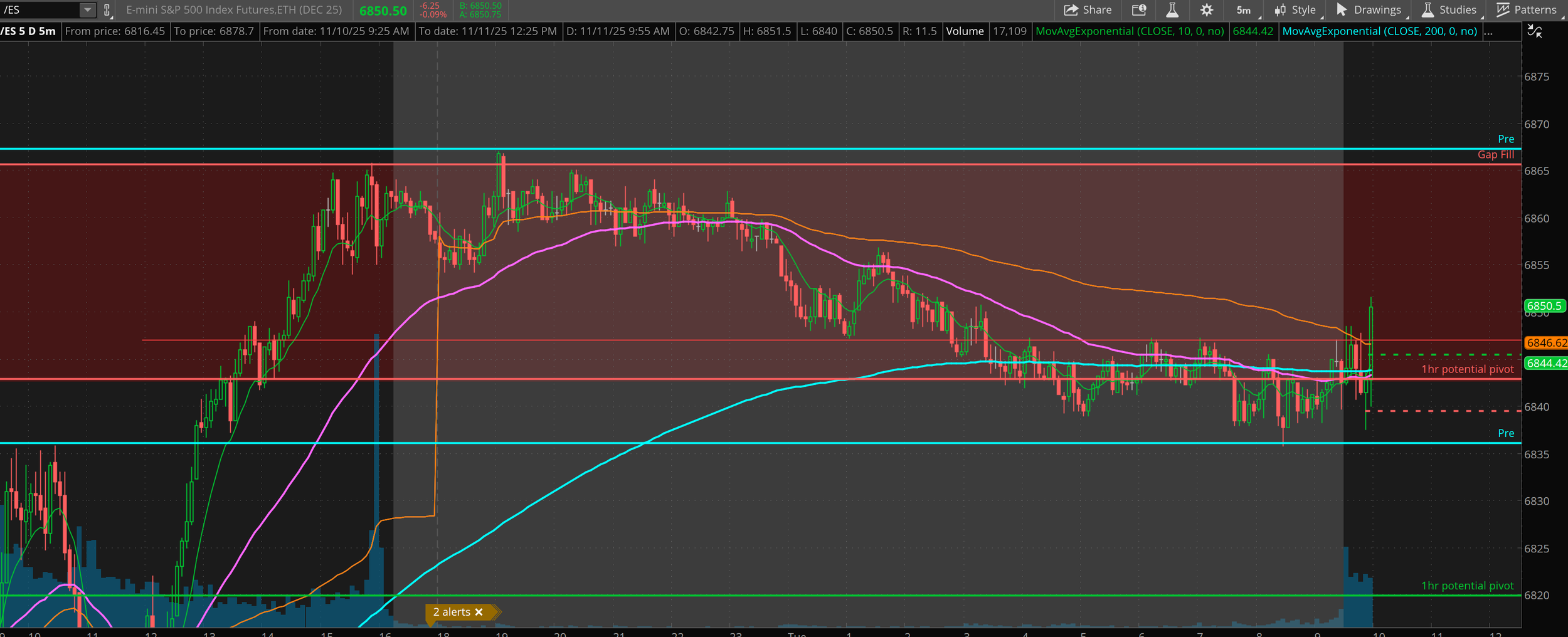
Task: Click the green 6844.42 price bubble on axis
Action: click(1545, 363)
